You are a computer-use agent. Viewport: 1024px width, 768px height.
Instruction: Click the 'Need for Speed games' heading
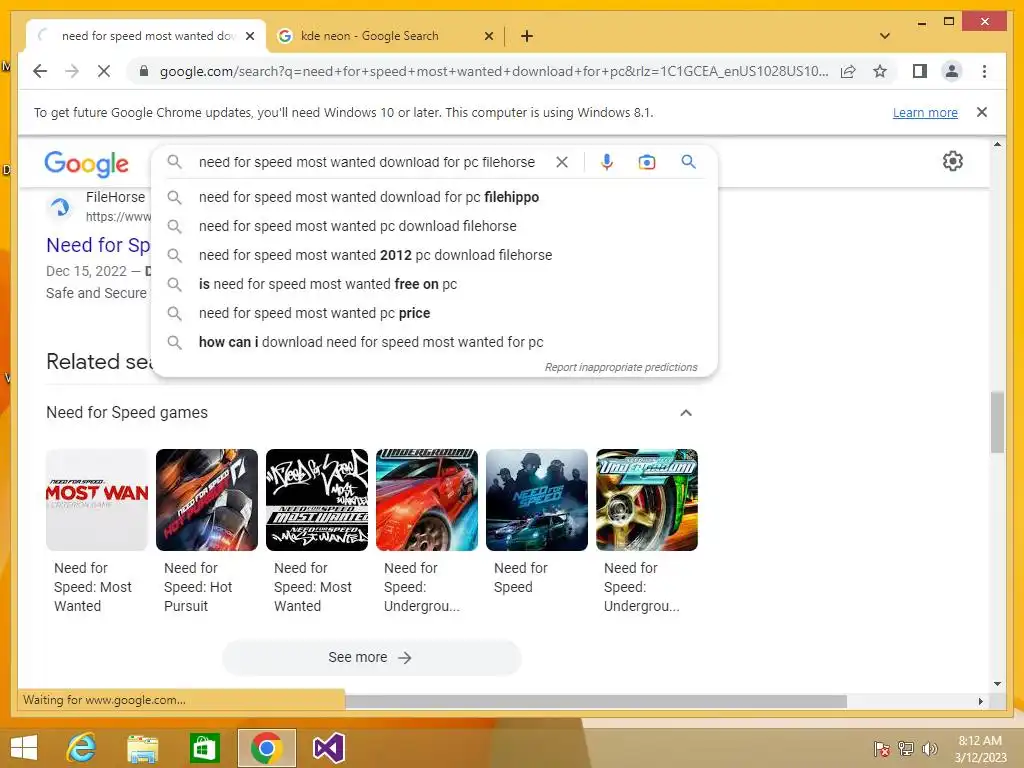127,413
